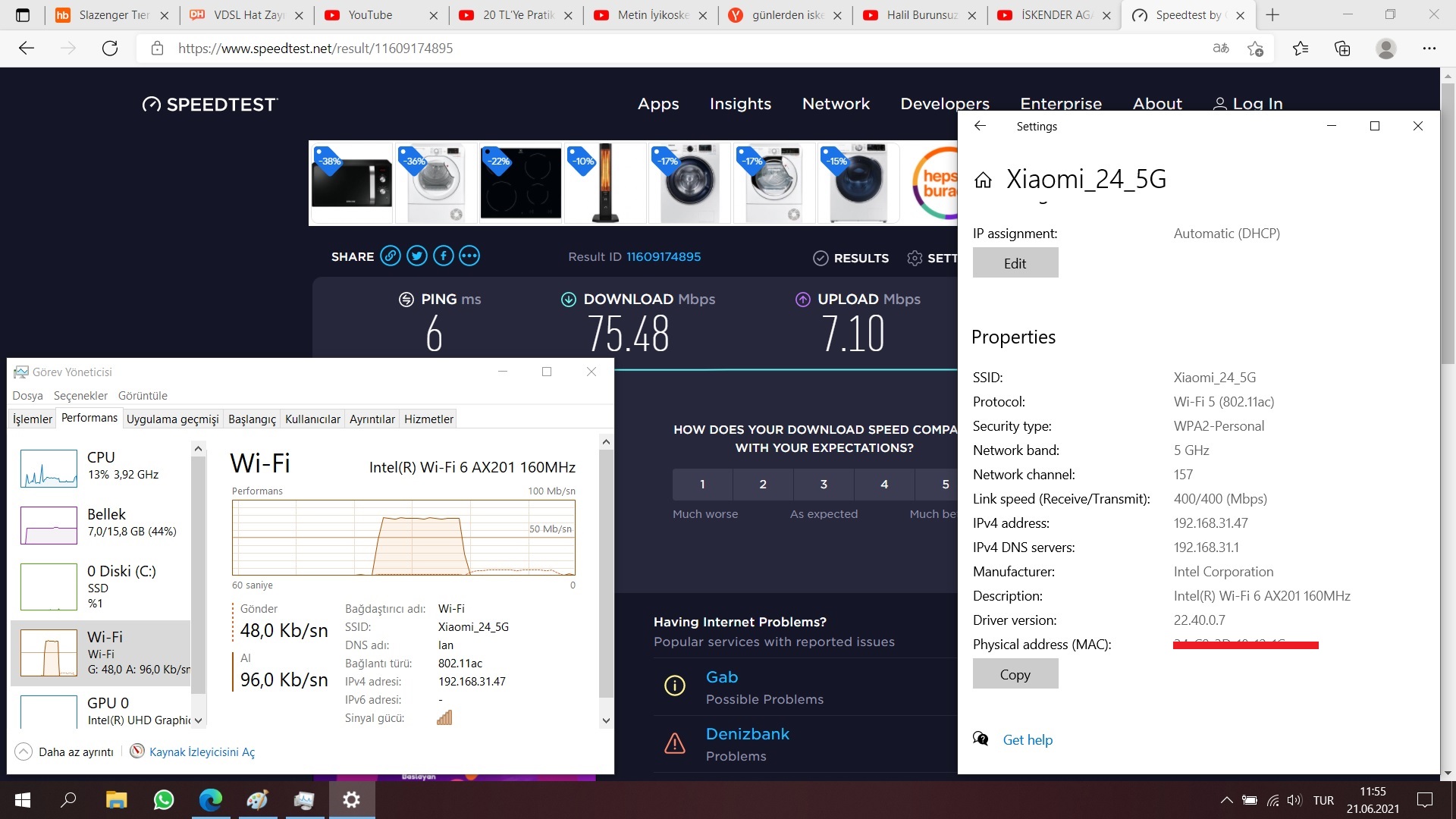Select GPU 0 performance item
Viewport: 1456px width, 819px height.
101,711
